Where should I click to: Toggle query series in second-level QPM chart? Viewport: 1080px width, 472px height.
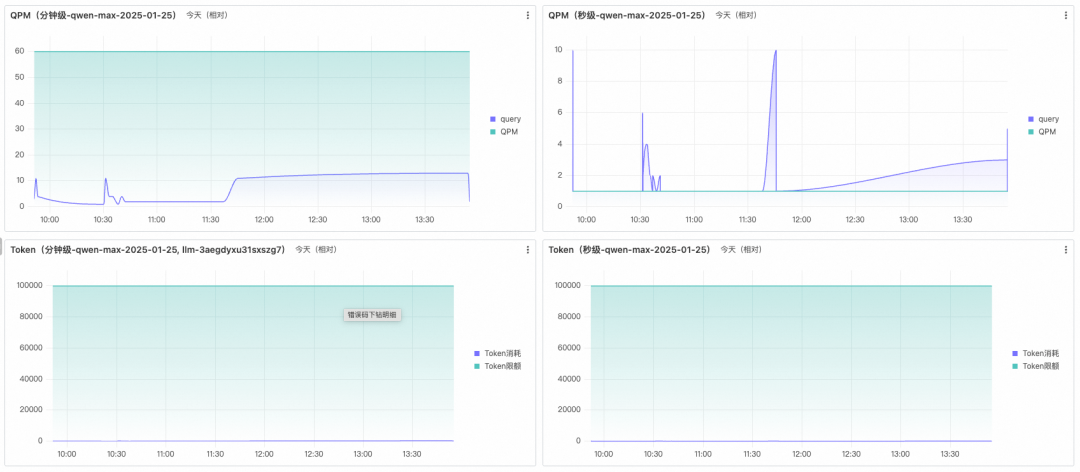(1048, 119)
